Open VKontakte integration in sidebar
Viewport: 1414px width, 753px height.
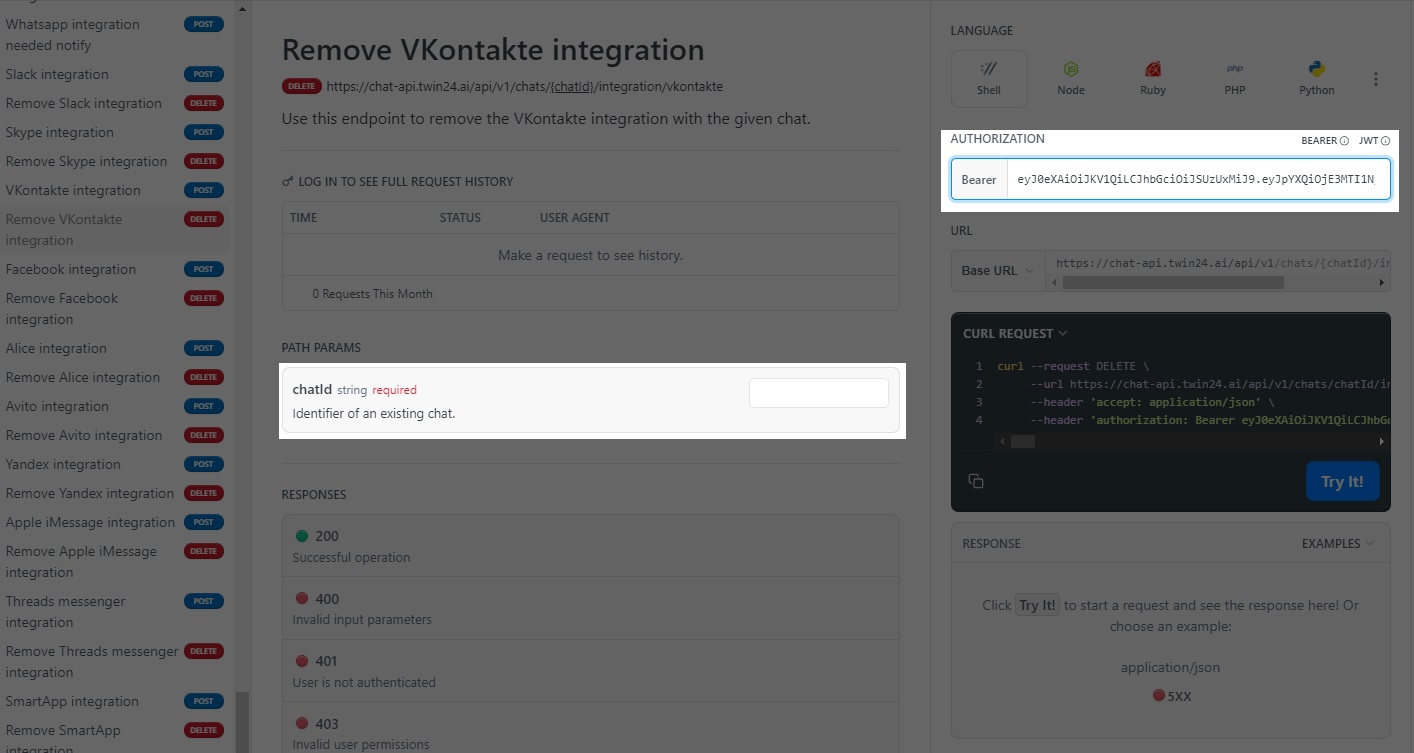click(115, 190)
